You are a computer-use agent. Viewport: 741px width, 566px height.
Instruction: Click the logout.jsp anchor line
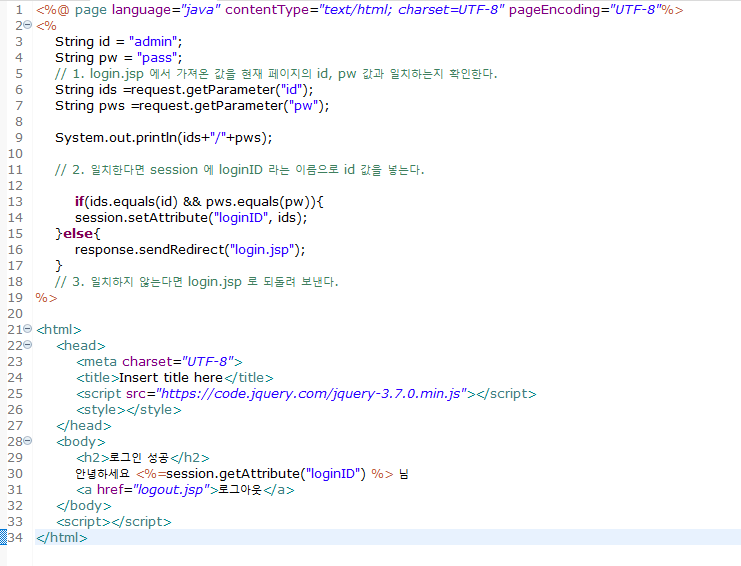click(185, 490)
